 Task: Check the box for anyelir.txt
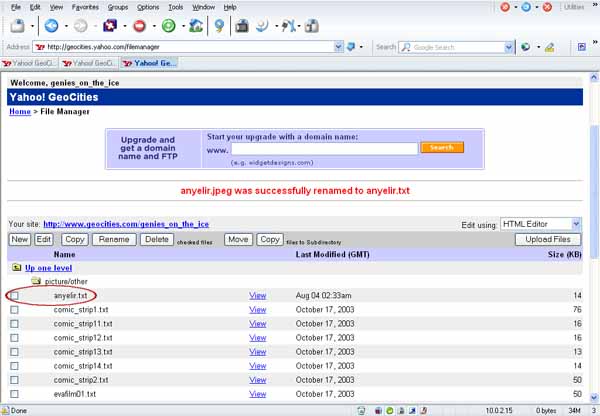(14, 295)
